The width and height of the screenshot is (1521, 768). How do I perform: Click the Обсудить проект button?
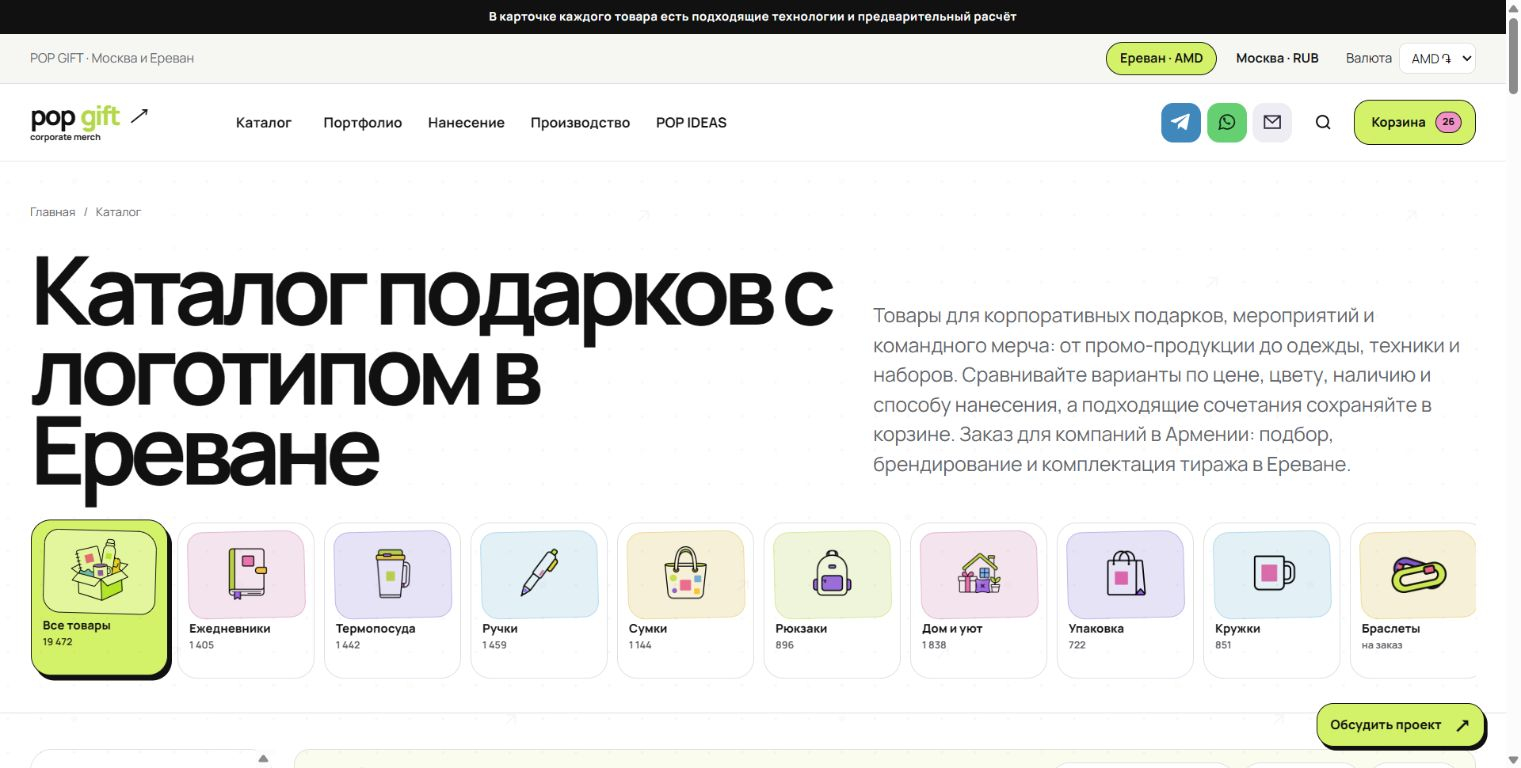coord(1400,725)
